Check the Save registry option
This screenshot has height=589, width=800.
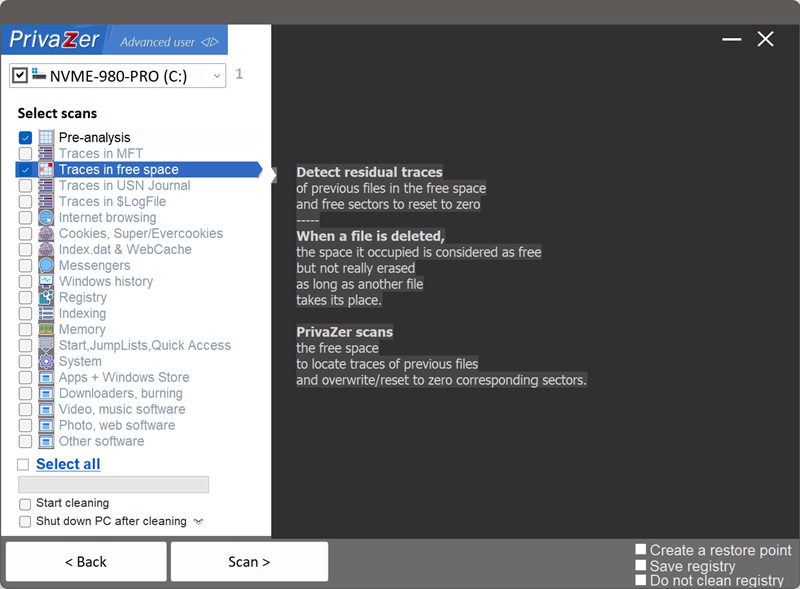click(x=641, y=565)
